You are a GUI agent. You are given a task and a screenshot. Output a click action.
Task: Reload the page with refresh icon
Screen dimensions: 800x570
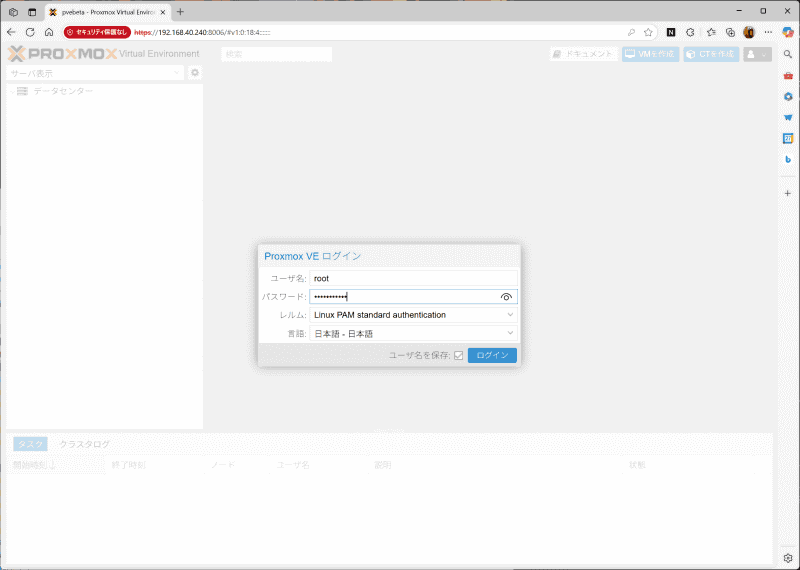[30, 32]
